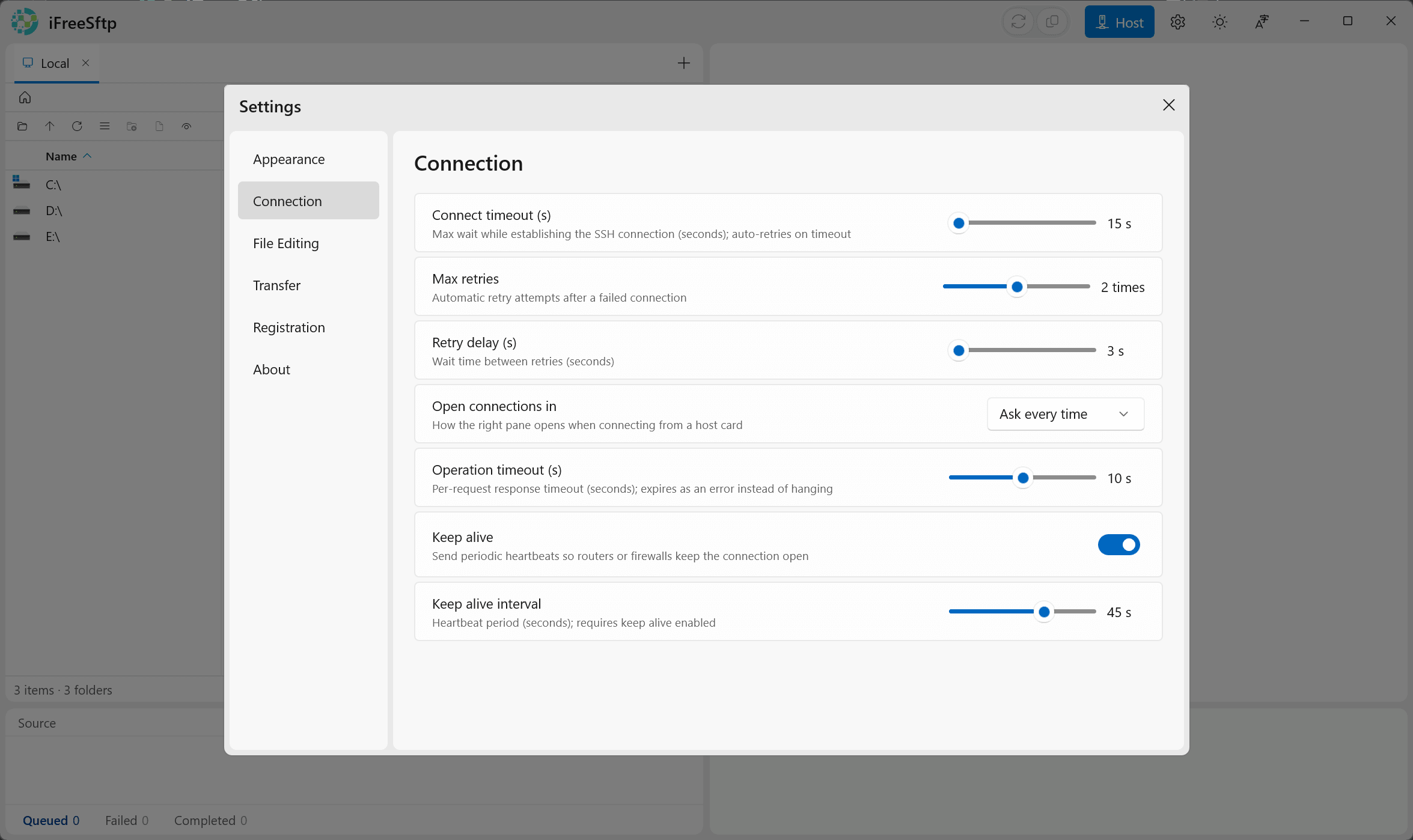Click the Host button
The width and height of the screenshot is (1413, 840).
pyautogui.click(x=1119, y=22)
